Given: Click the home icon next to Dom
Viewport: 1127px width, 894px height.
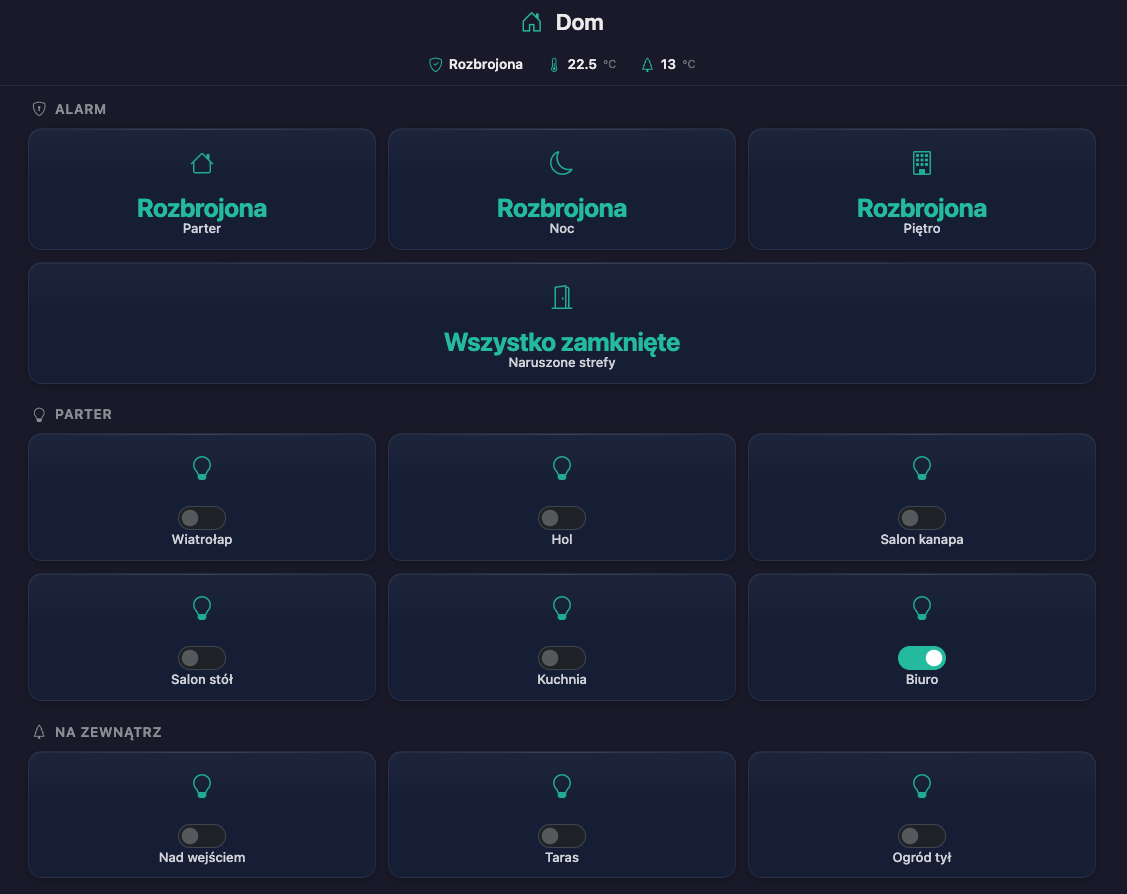Looking at the screenshot, I should pyautogui.click(x=531, y=22).
